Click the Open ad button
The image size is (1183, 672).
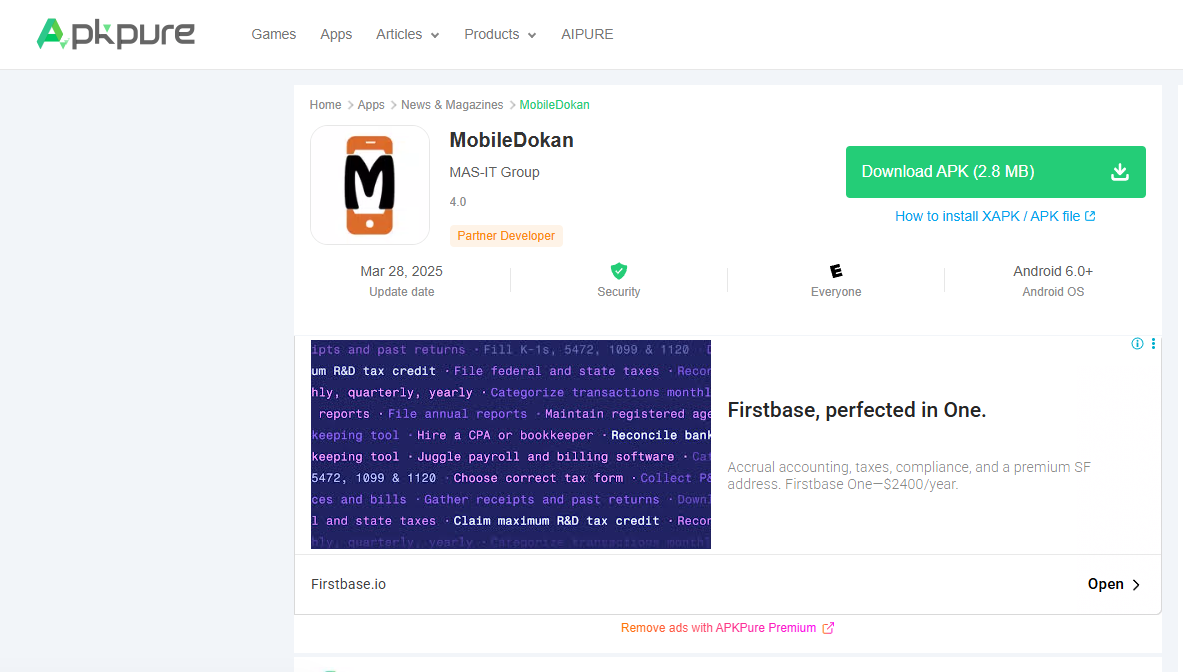click(1114, 585)
